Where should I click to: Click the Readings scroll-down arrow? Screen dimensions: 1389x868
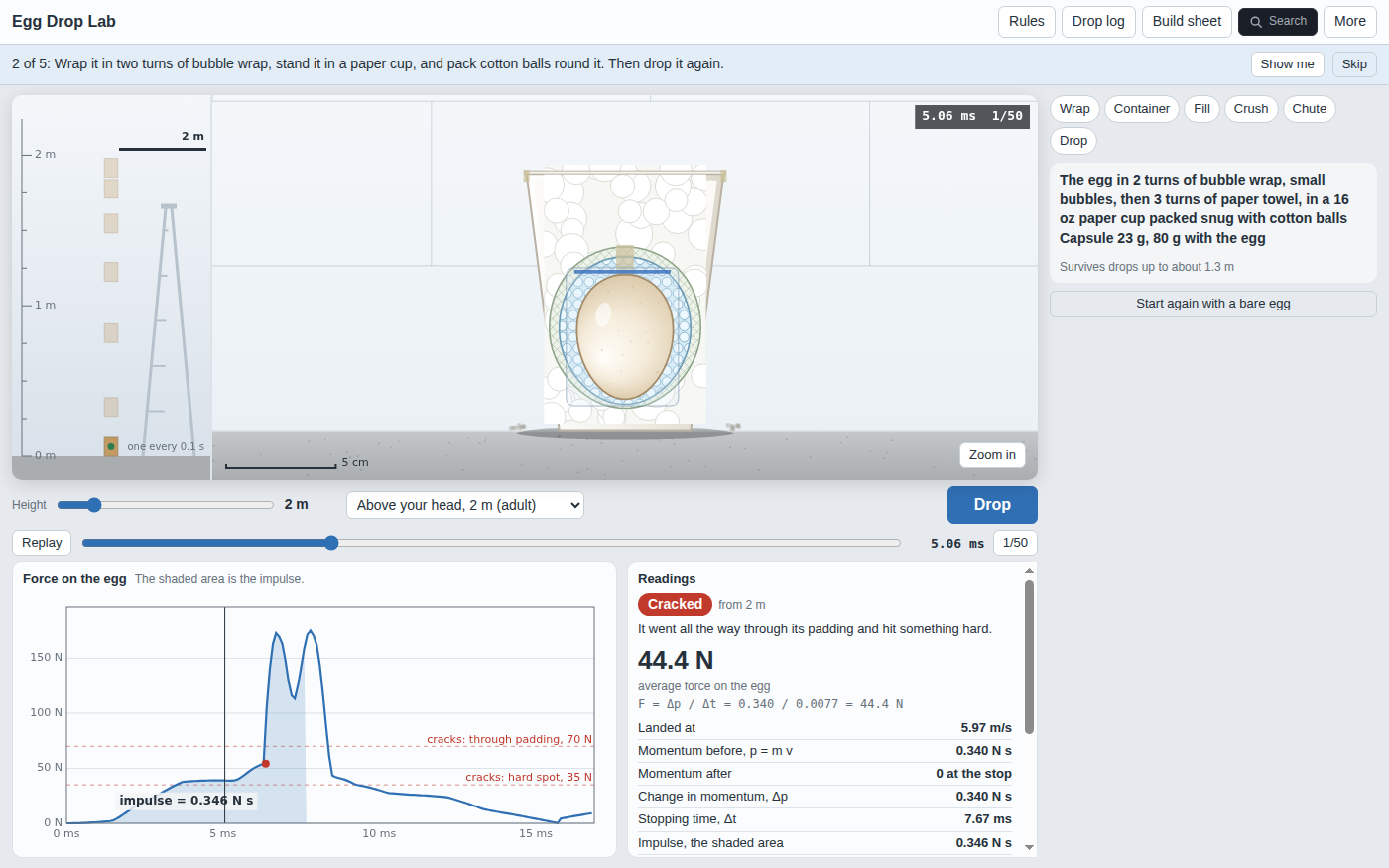(1029, 848)
